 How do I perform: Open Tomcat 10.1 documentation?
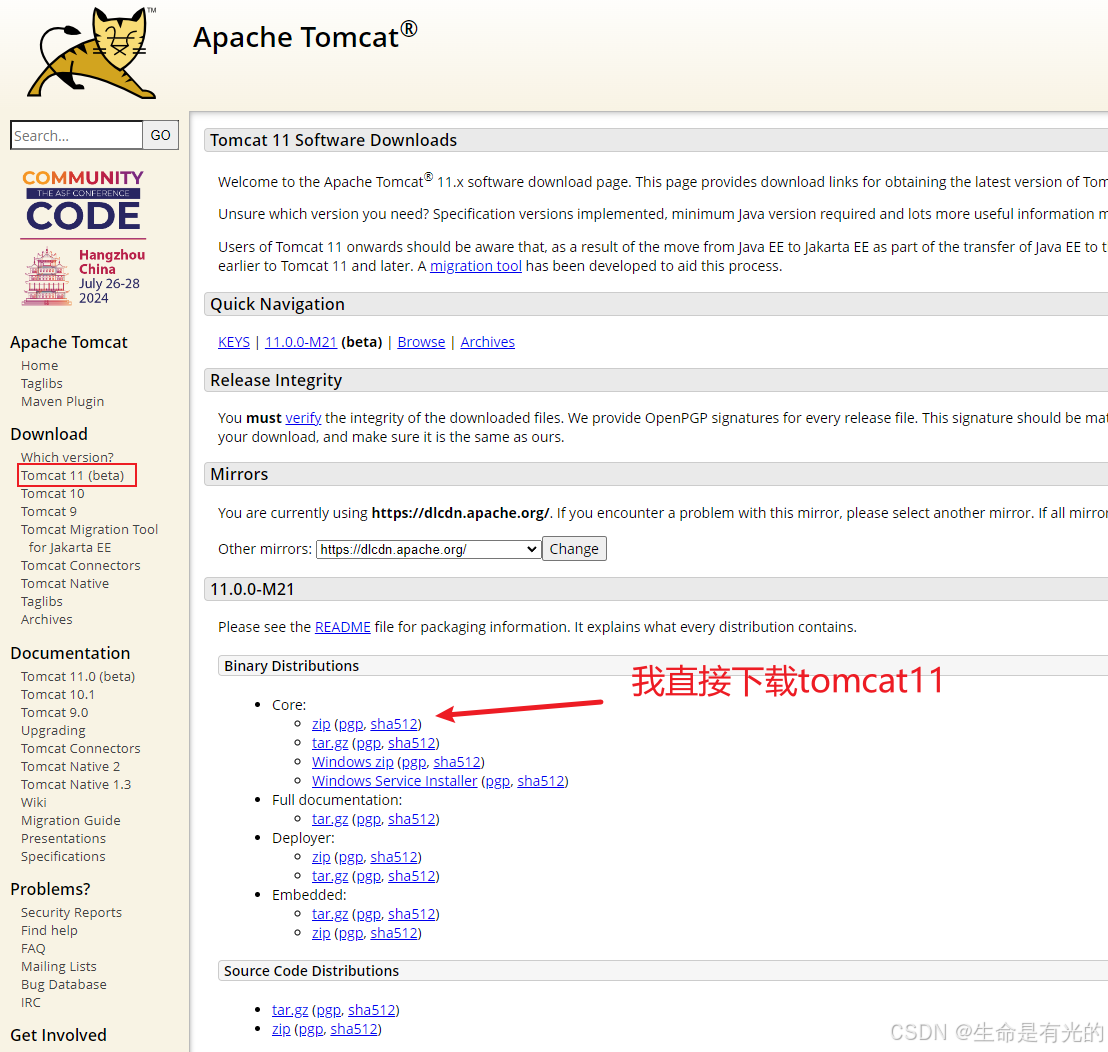(x=58, y=695)
